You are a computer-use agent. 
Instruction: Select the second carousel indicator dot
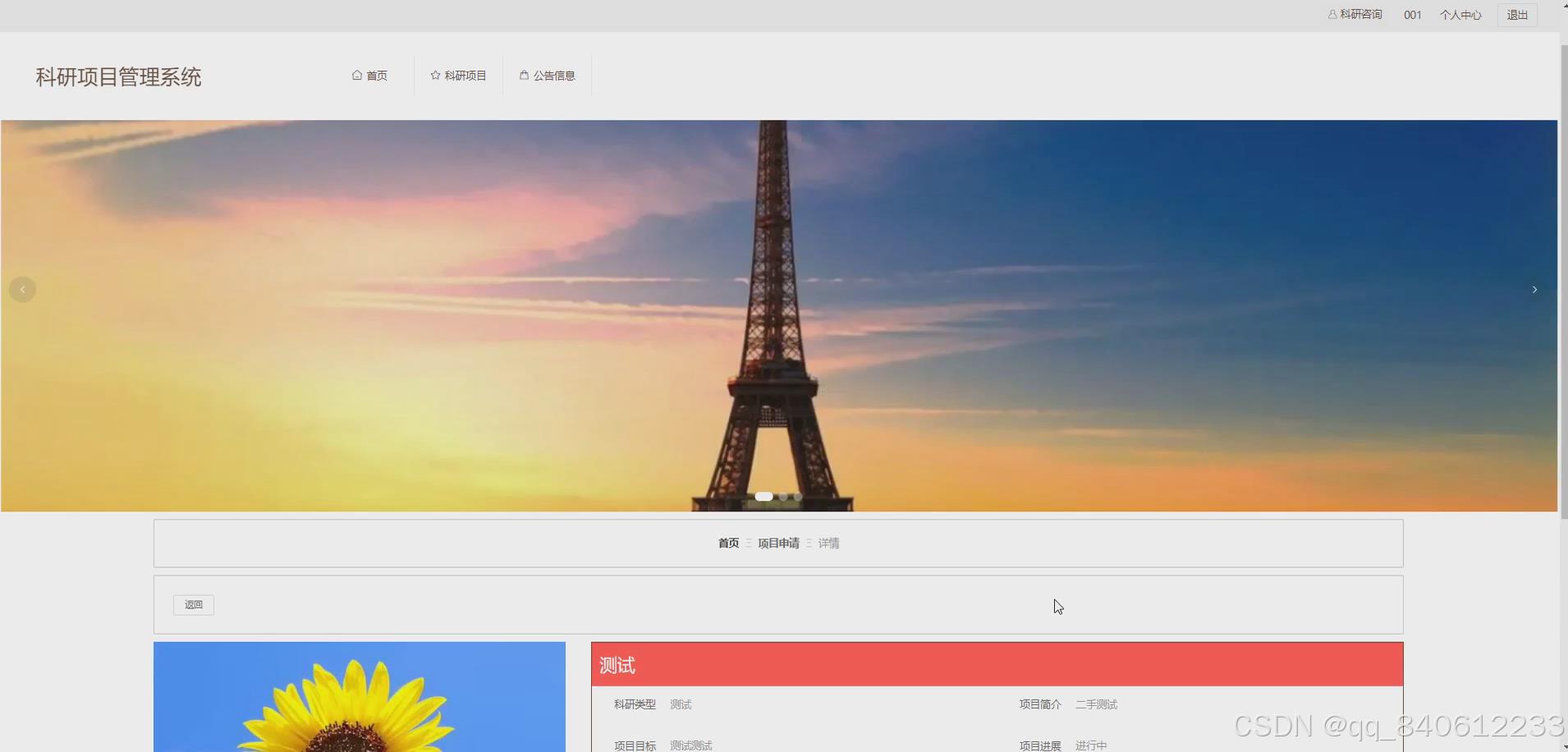(783, 497)
